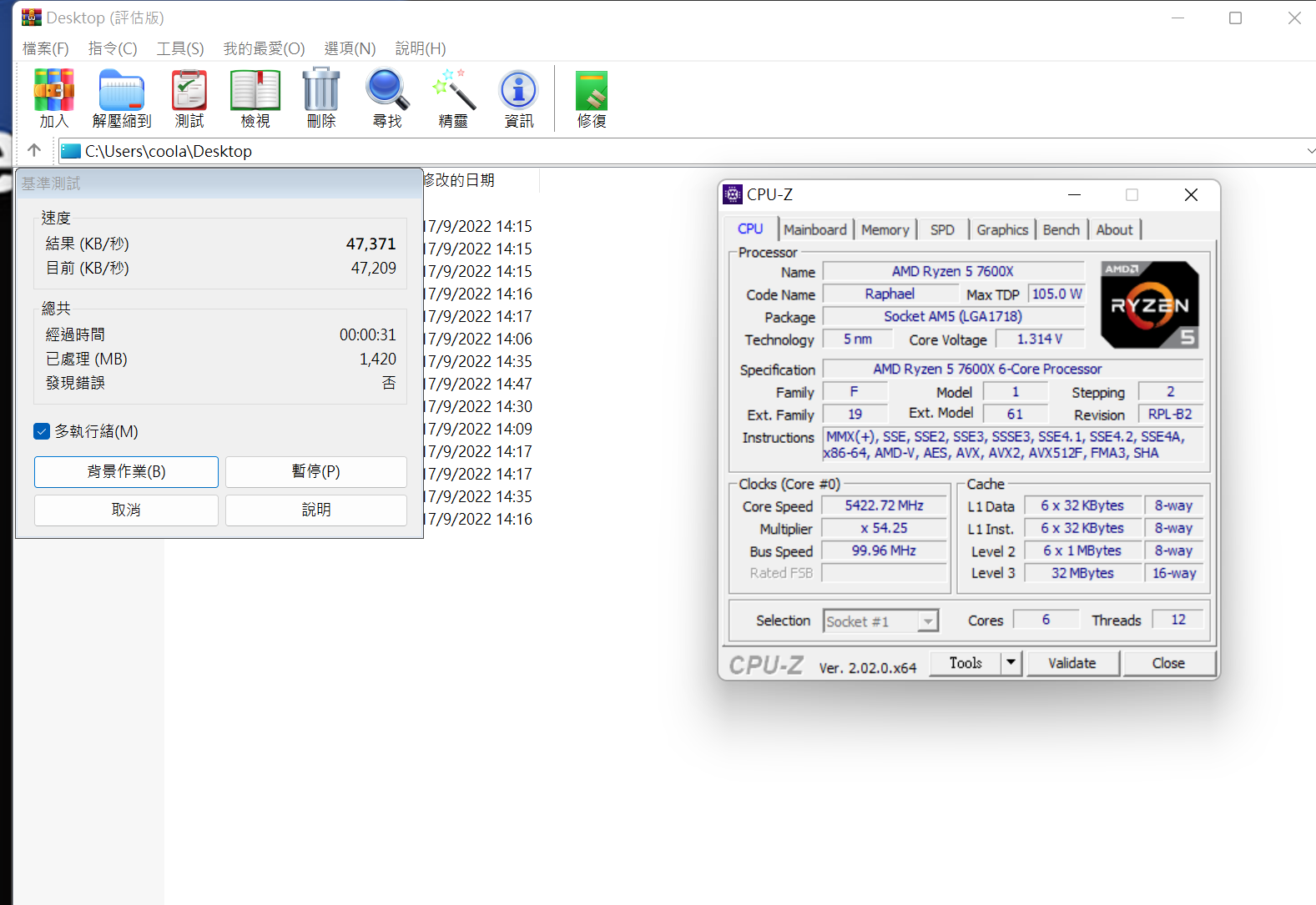Click the 說明 help button in benchmark dialog
The width and height of the screenshot is (1316, 905).
[x=316, y=510]
